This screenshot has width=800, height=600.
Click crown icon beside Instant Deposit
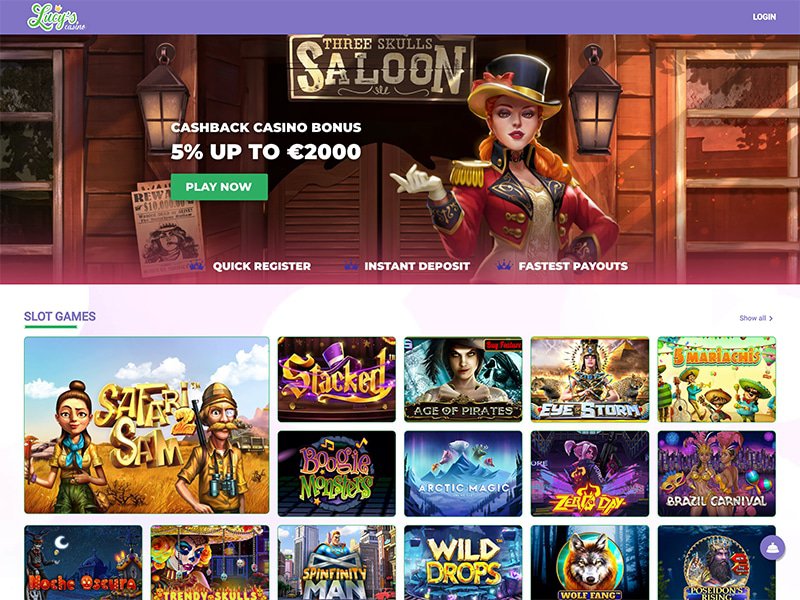coord(351,265)
